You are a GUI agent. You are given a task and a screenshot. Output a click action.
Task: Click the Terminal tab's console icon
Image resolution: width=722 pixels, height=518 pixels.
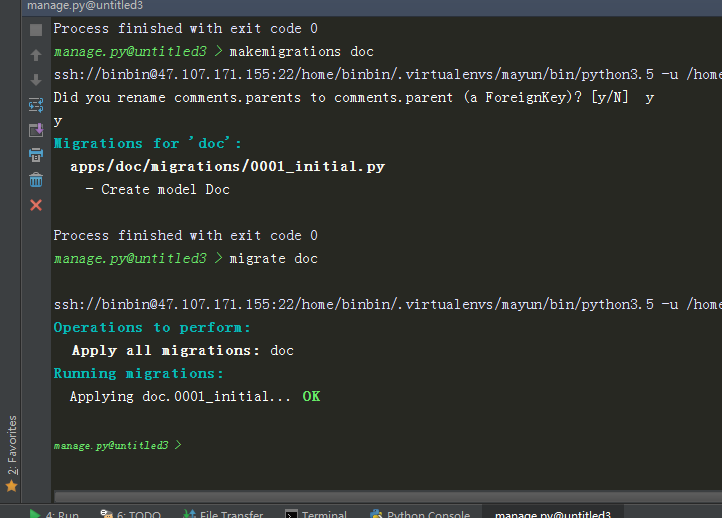pos(291,514)
